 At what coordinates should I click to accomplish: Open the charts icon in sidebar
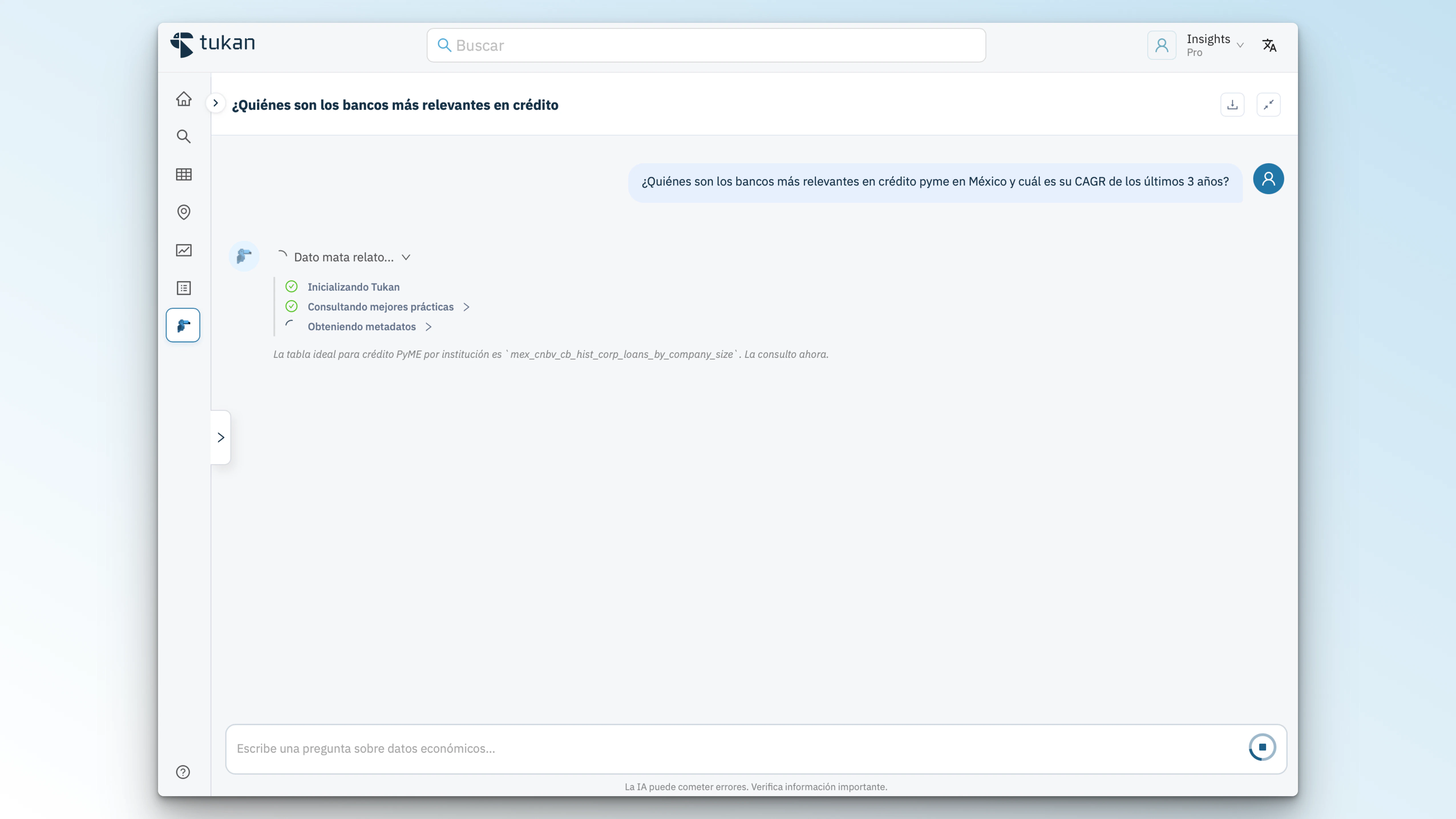(184, 250)
